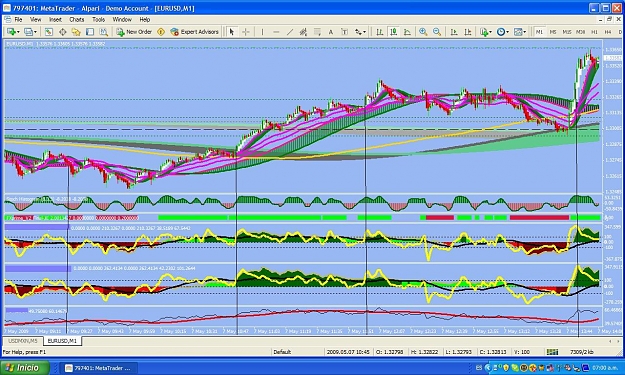Toggle the Navigator star-folder icon
Image resolution: width=625 pixels, height=375 pixels.
76,32
